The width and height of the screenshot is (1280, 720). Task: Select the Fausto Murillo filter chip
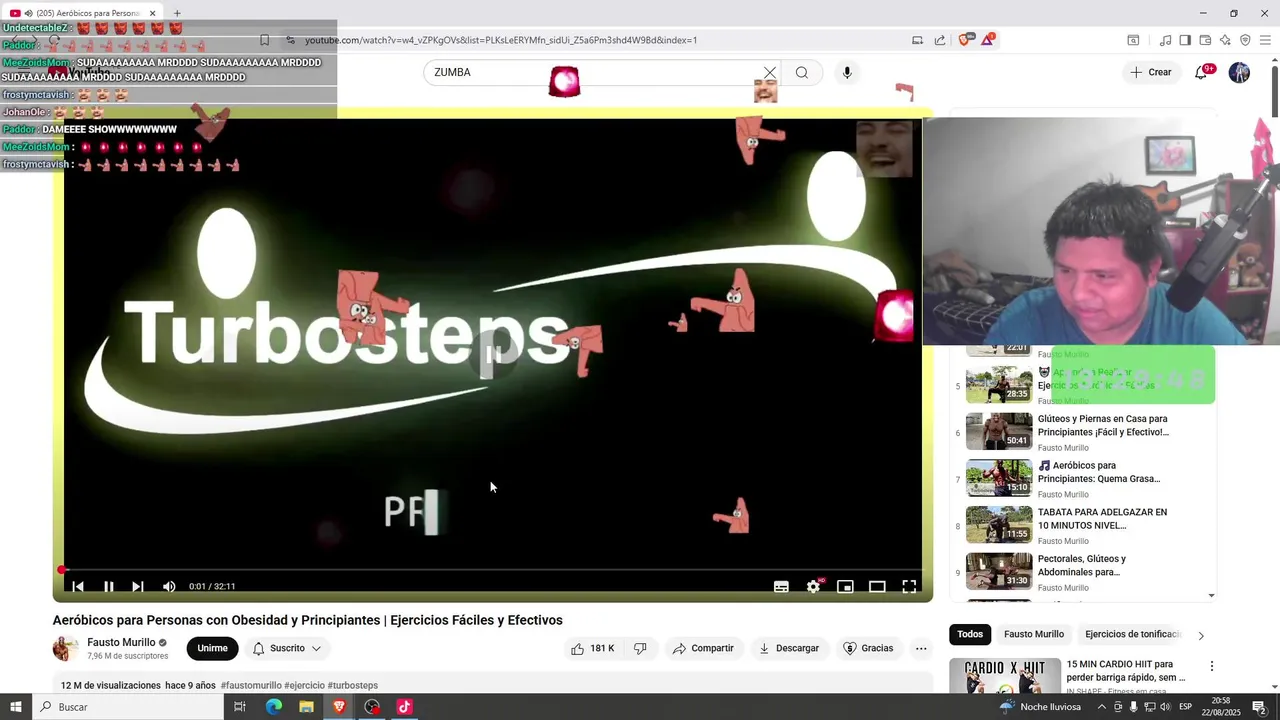1034,634
